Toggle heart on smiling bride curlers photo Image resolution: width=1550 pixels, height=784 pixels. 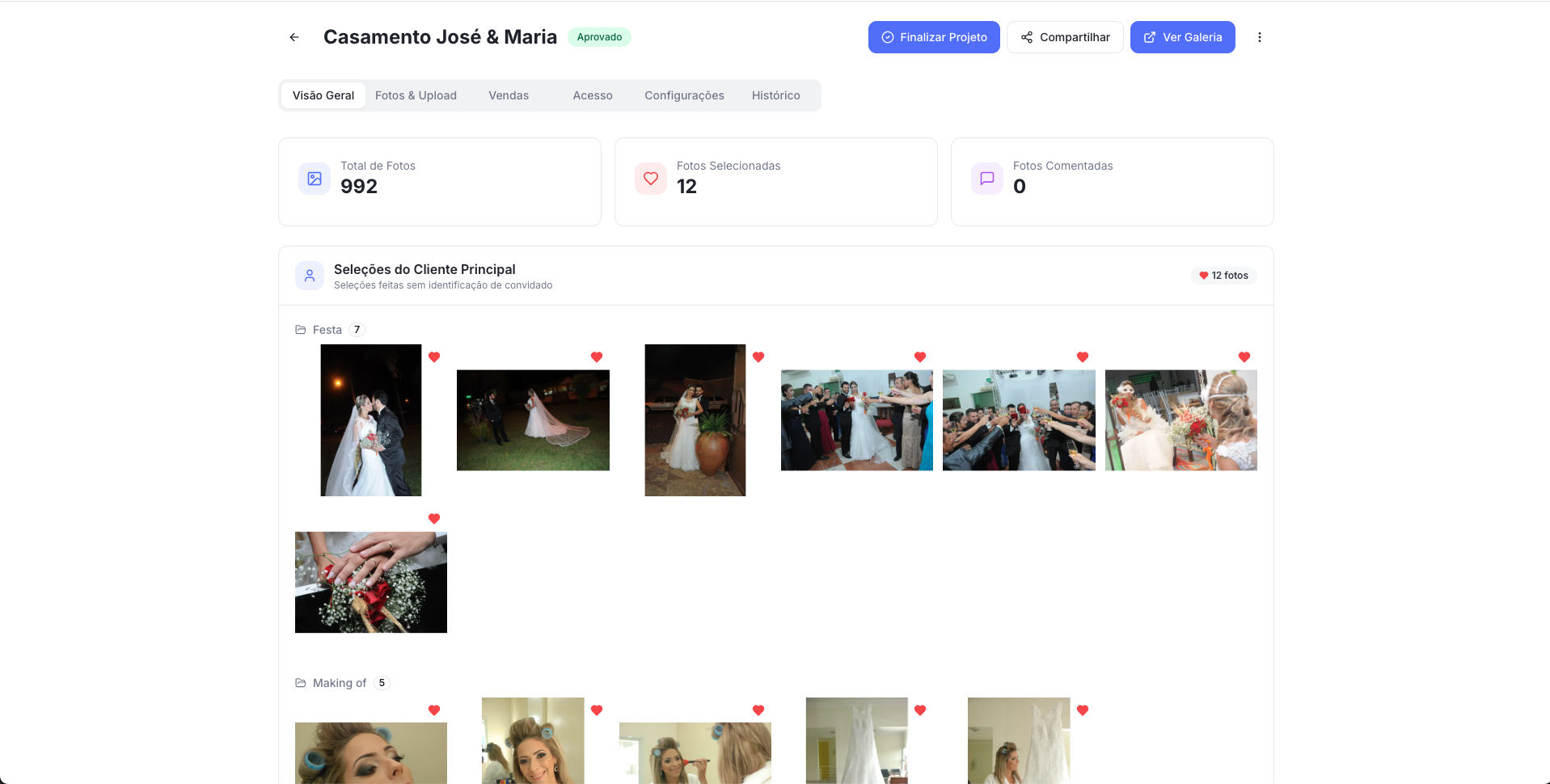(597, 710)
